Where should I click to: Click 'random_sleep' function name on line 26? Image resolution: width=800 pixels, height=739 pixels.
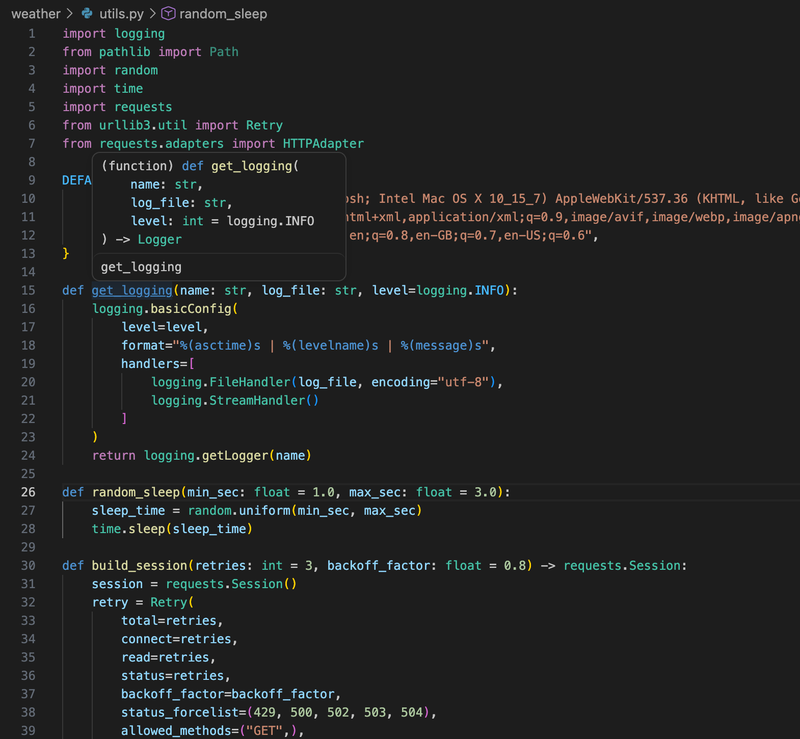coord(136,492)
